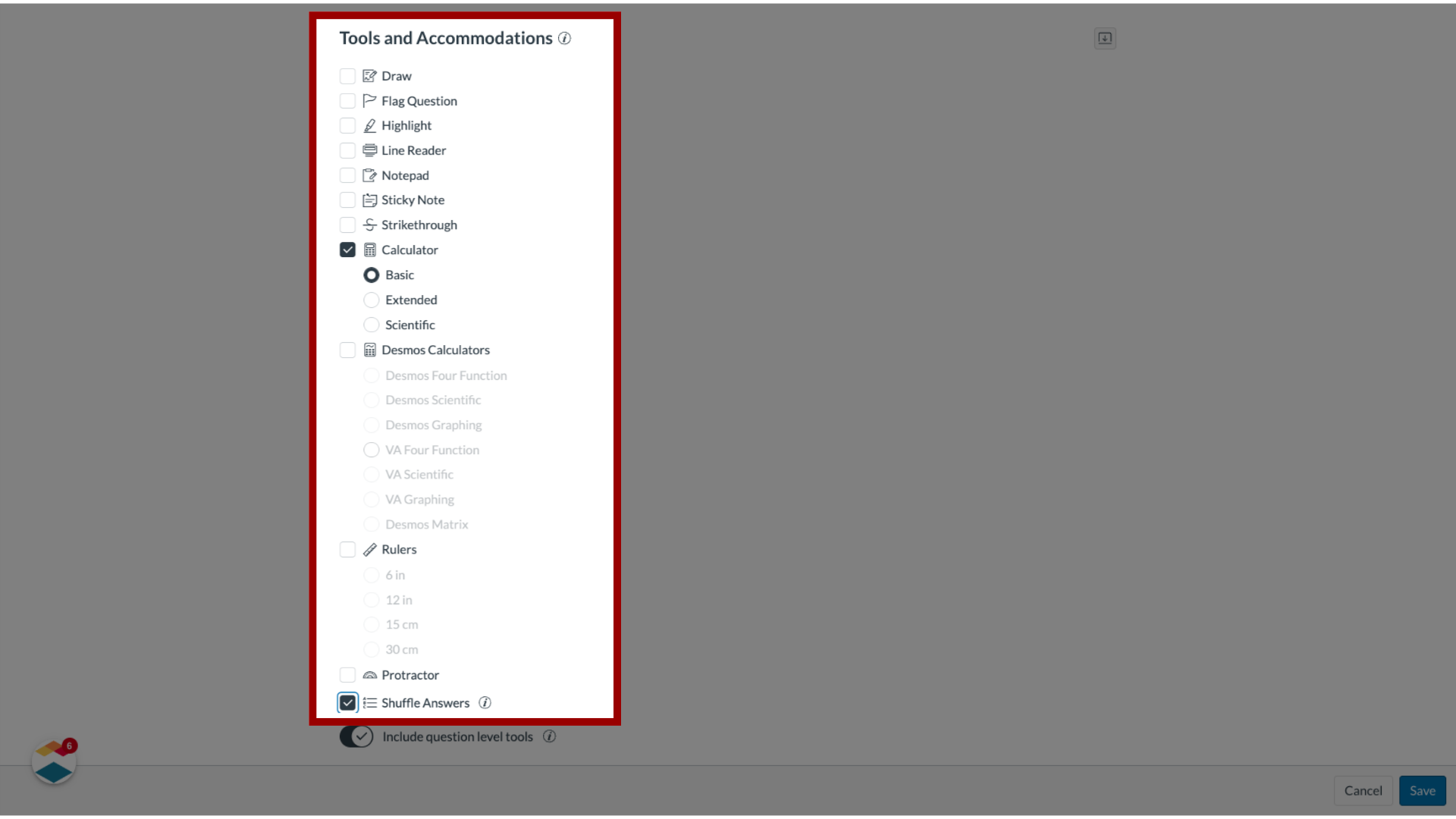Disable the Calculator checkbox
The height and width of the screenshot is (819, 1456).
click(348, 250)
